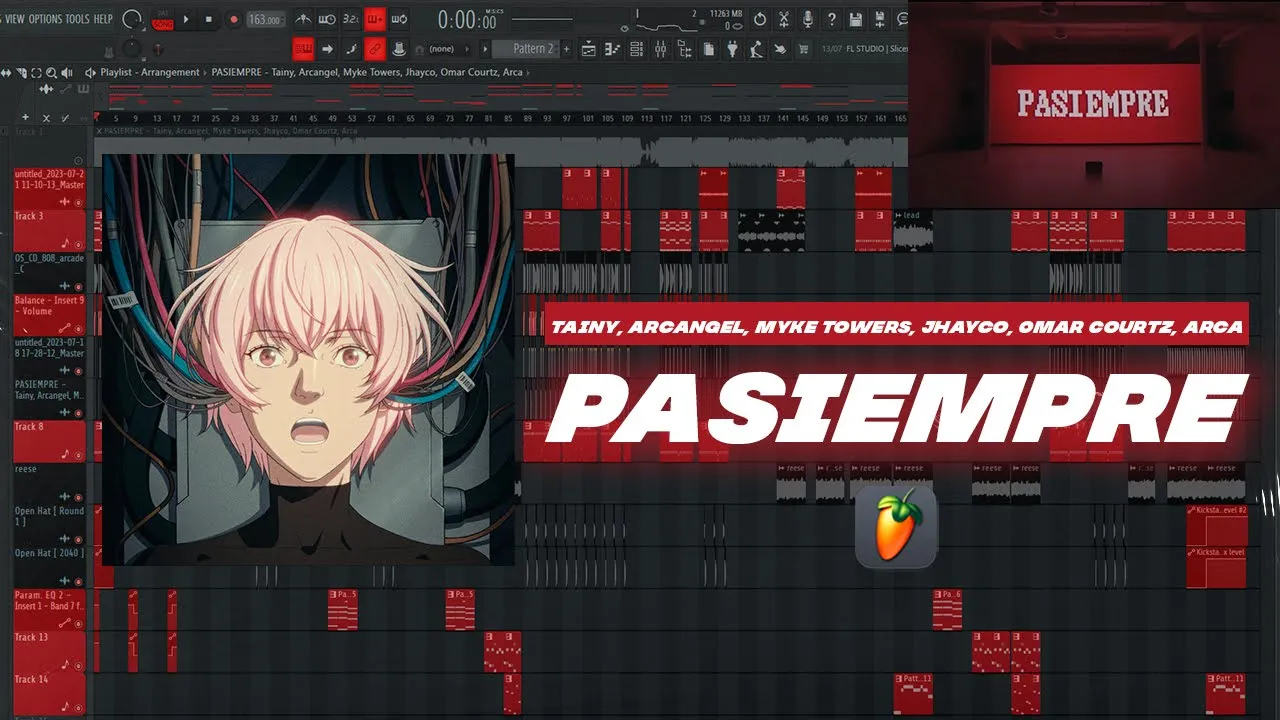Toggle the highlighted overdub button

(375, 19)
